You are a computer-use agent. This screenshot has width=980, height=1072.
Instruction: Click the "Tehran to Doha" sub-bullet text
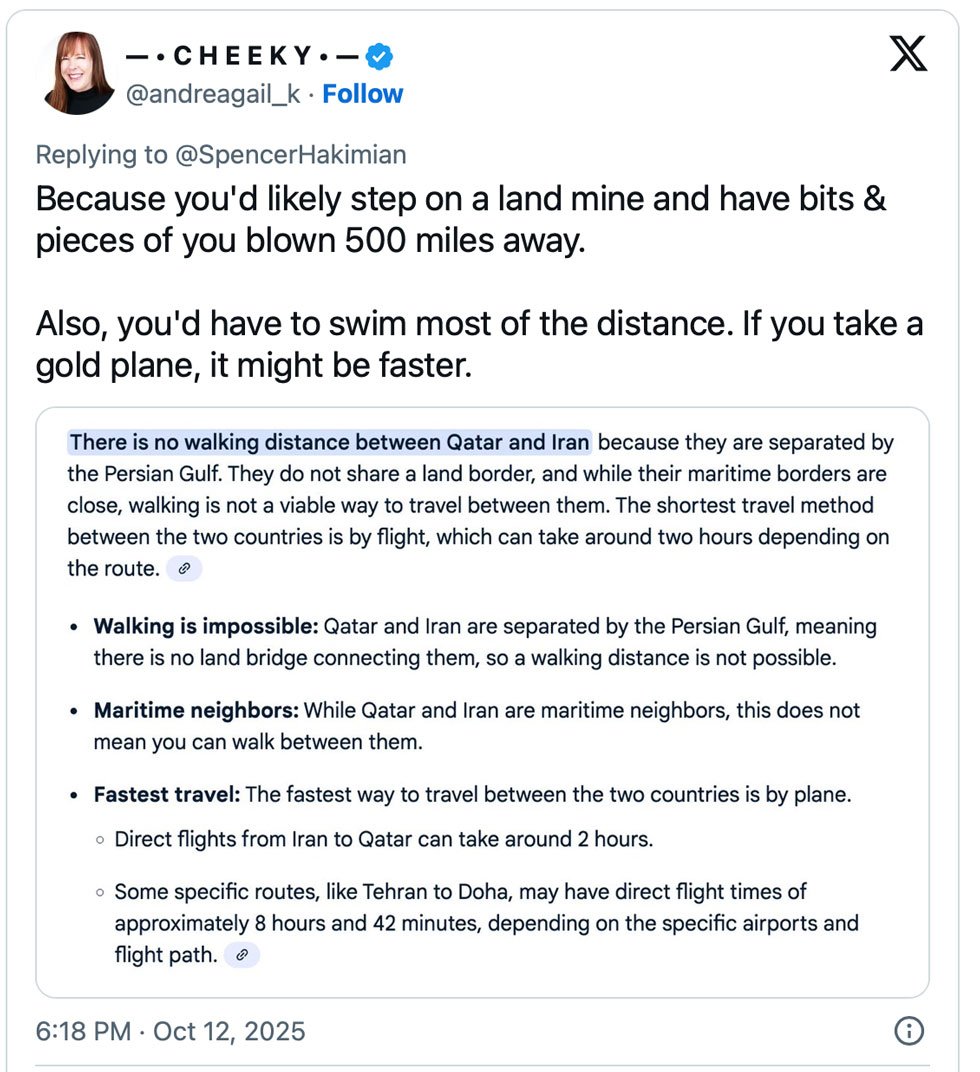tap(486, 923)
